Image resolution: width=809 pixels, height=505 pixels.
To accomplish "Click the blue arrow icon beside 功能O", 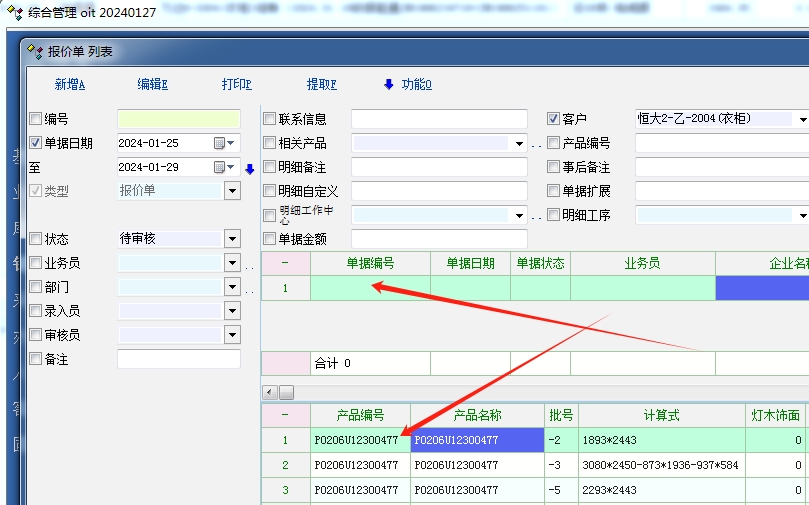I will tap(389, 85).
